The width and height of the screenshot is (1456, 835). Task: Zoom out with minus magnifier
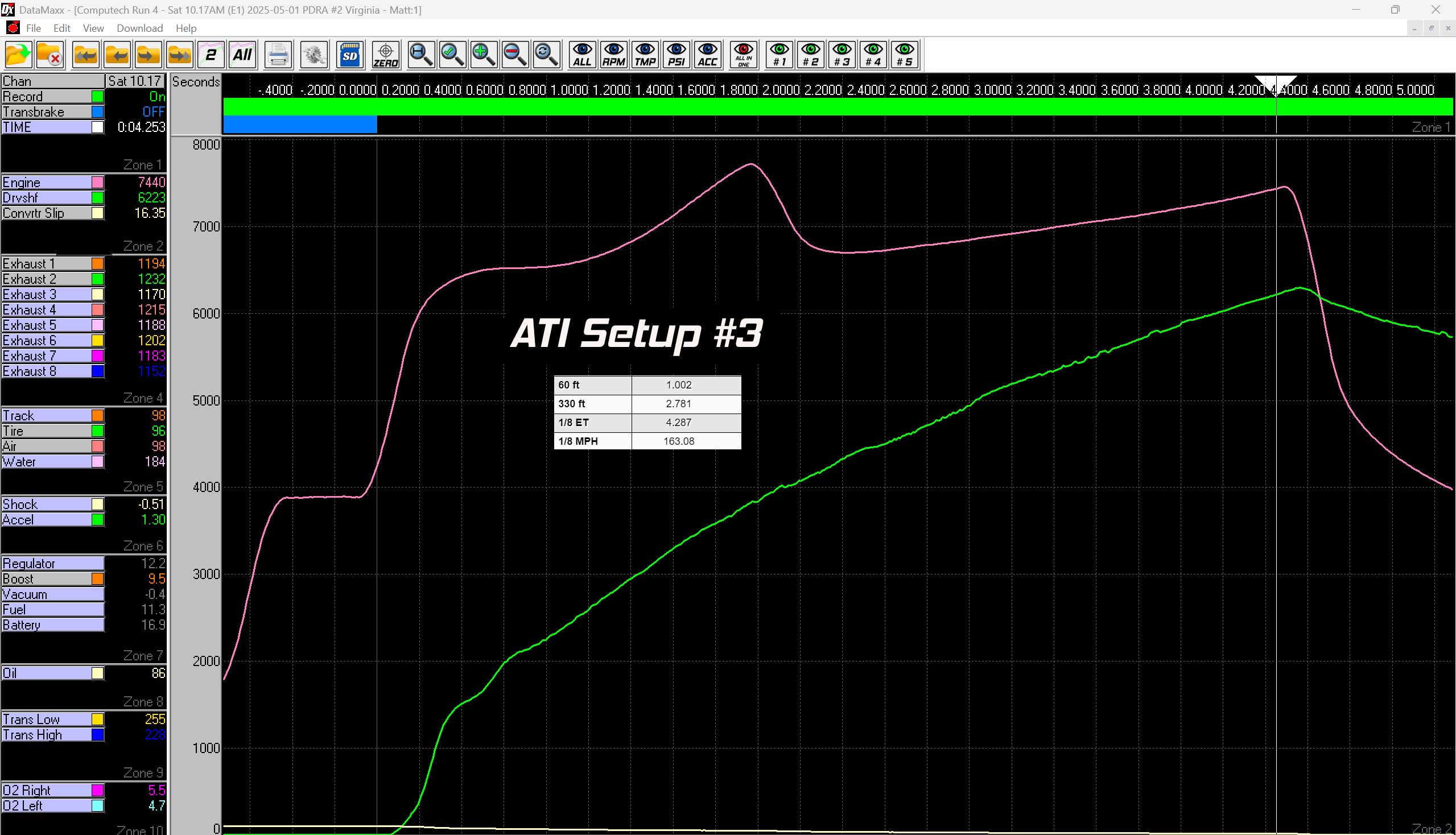pos(515,55)
